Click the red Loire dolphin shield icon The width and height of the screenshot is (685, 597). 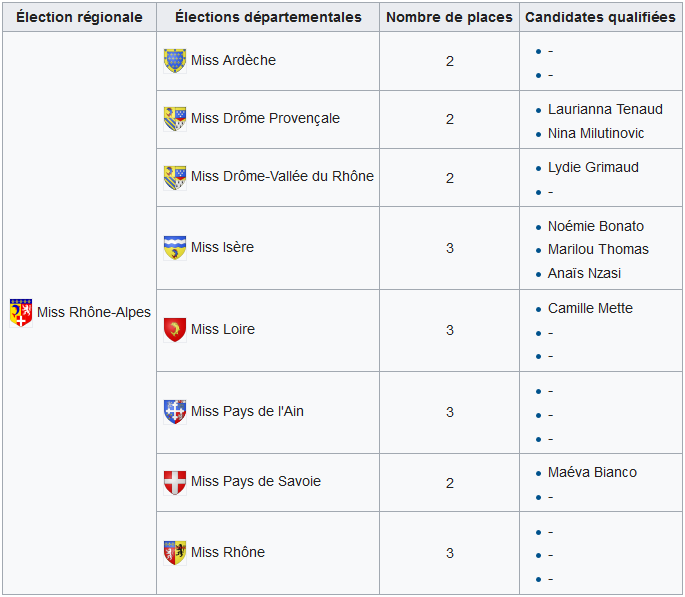click(x=175, y=330)
